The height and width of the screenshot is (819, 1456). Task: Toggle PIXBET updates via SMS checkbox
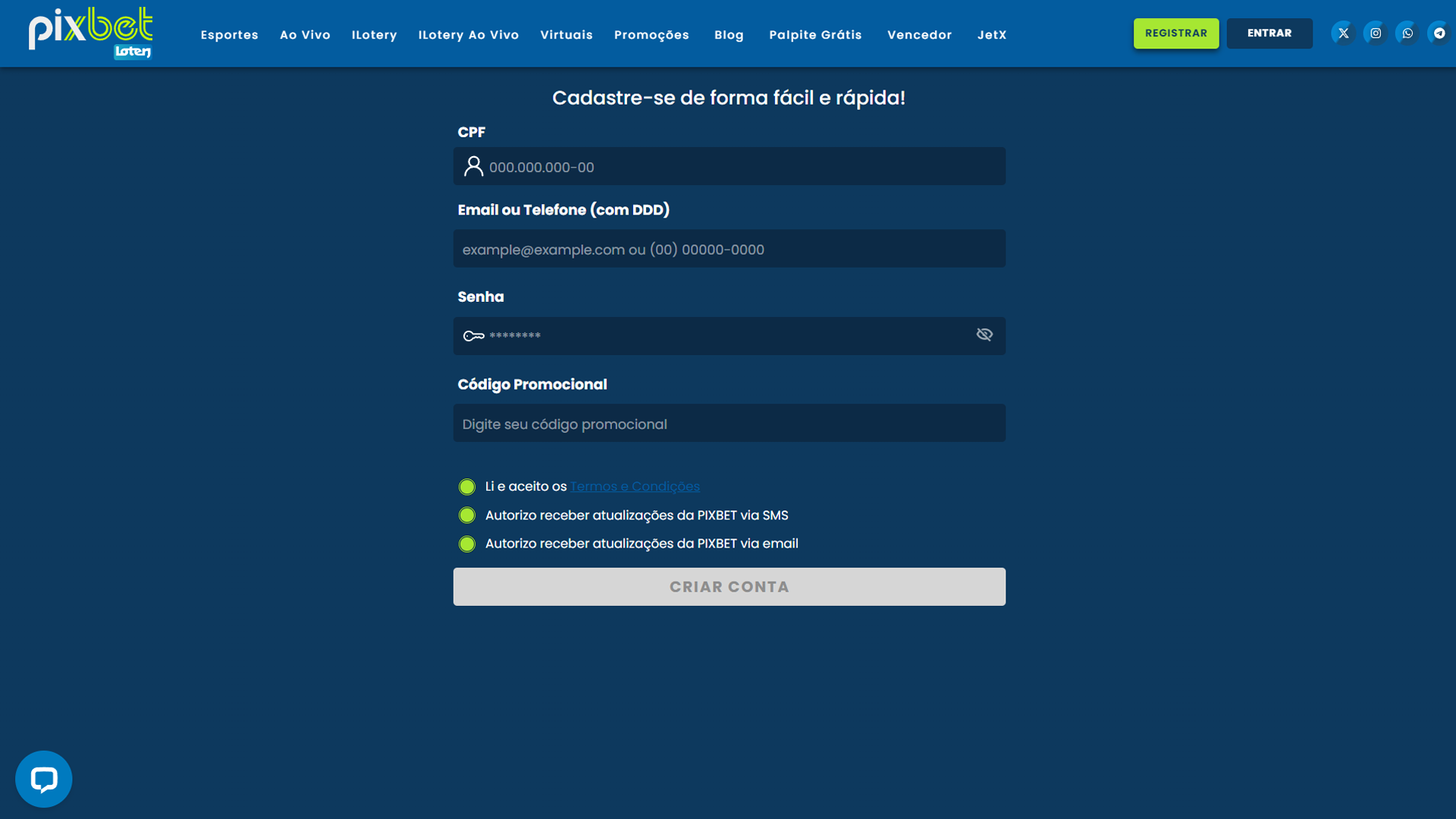tap(467, 516)
